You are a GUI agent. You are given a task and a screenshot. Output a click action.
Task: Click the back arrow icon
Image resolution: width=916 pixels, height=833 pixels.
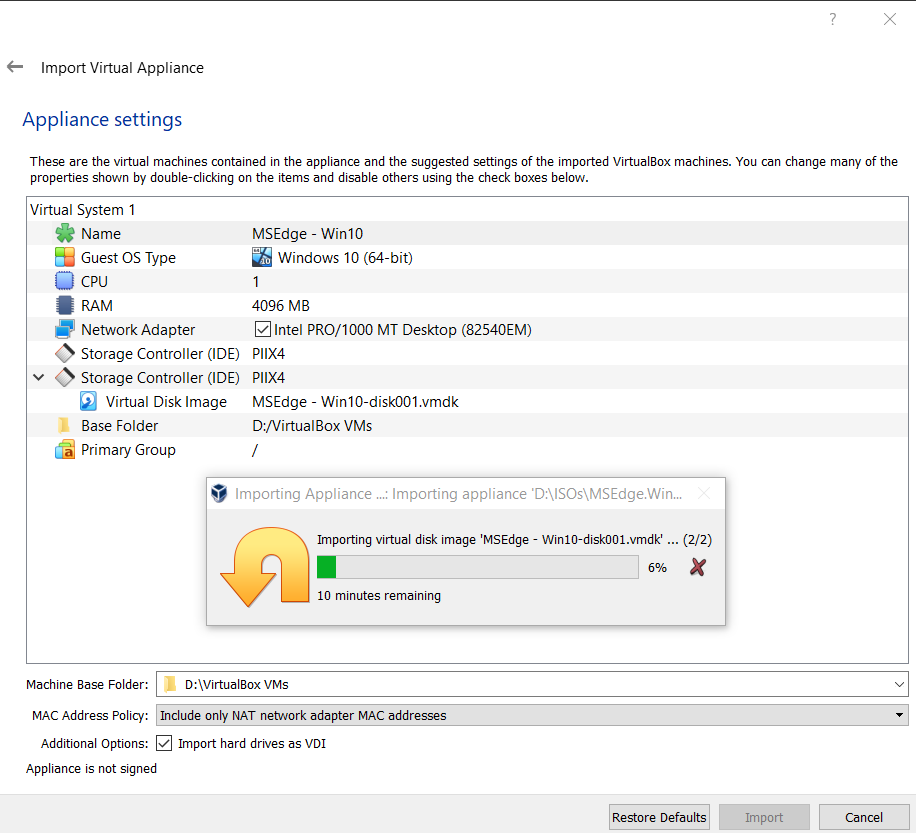15,67
